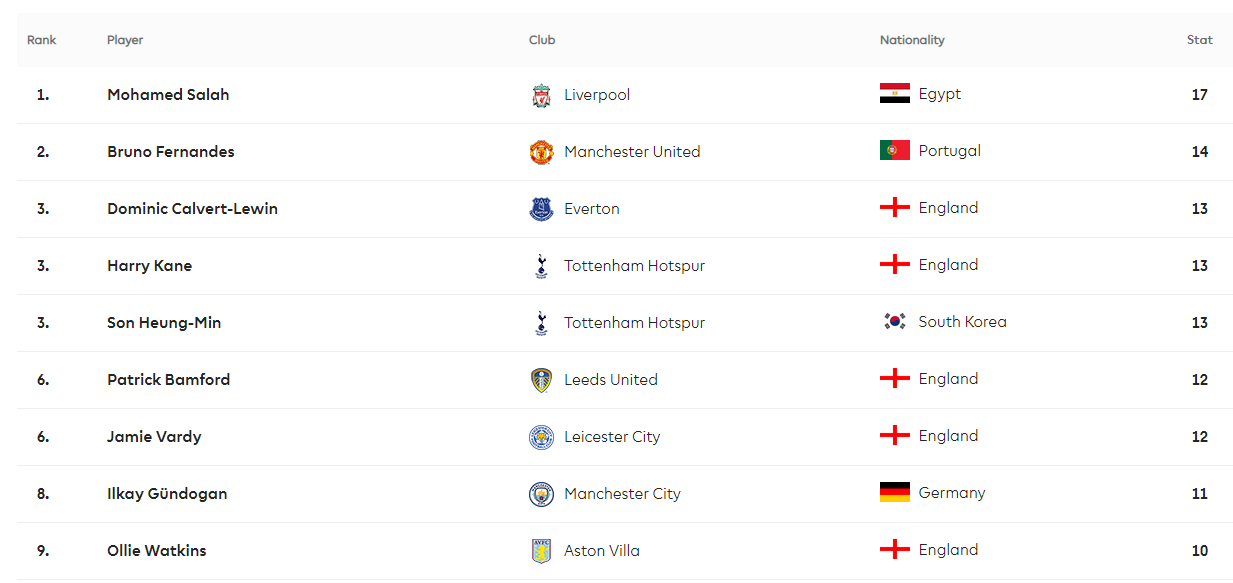Click the Everton club crest icon

pos(541,209)
